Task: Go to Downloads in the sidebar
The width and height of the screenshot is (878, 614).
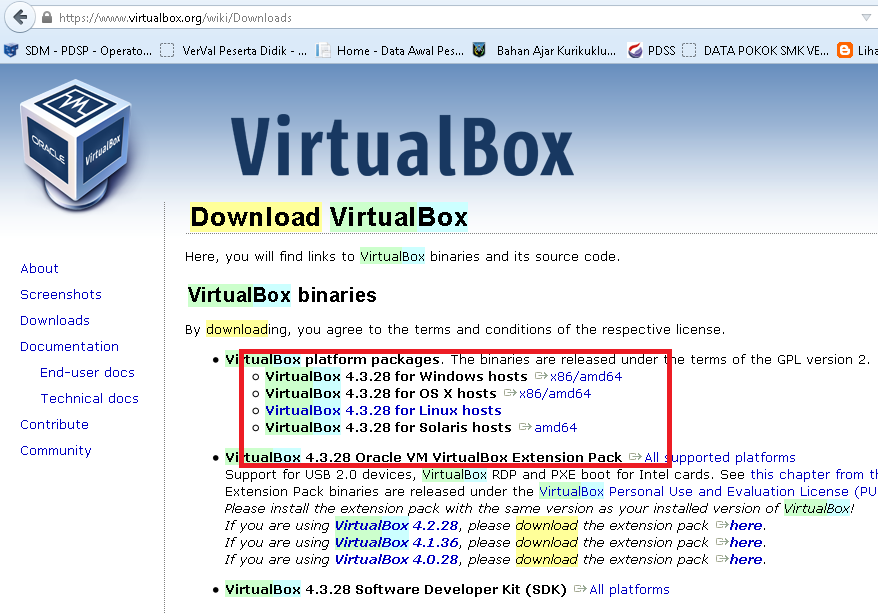Action: [55, 321]
